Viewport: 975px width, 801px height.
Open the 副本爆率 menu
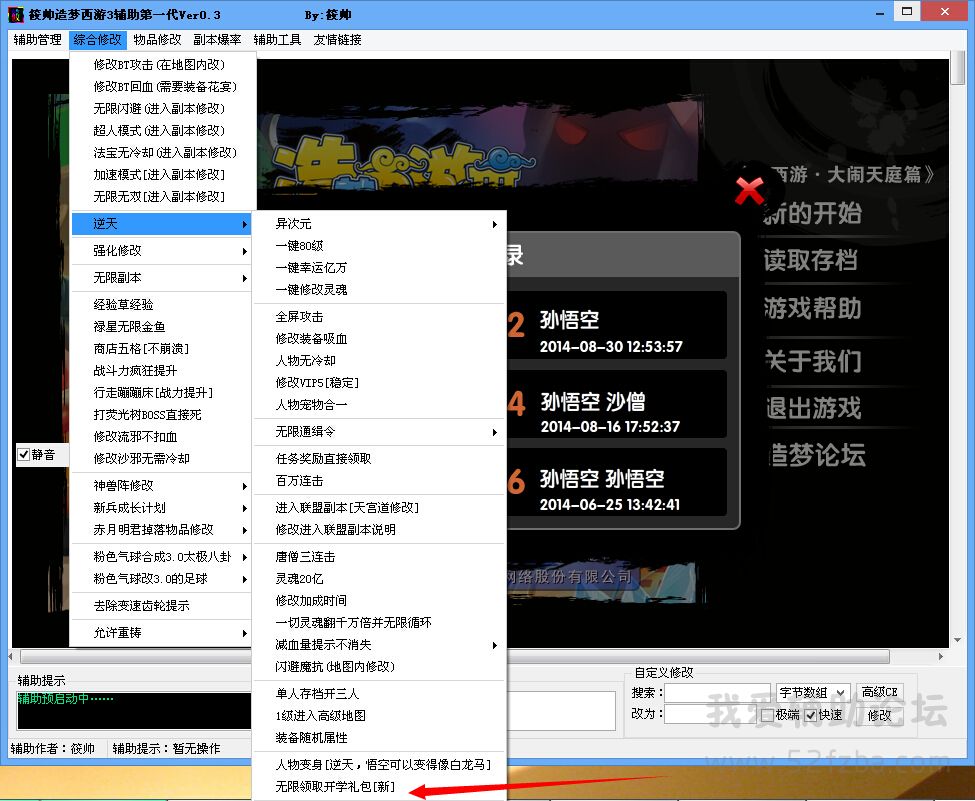click(217, 40)
